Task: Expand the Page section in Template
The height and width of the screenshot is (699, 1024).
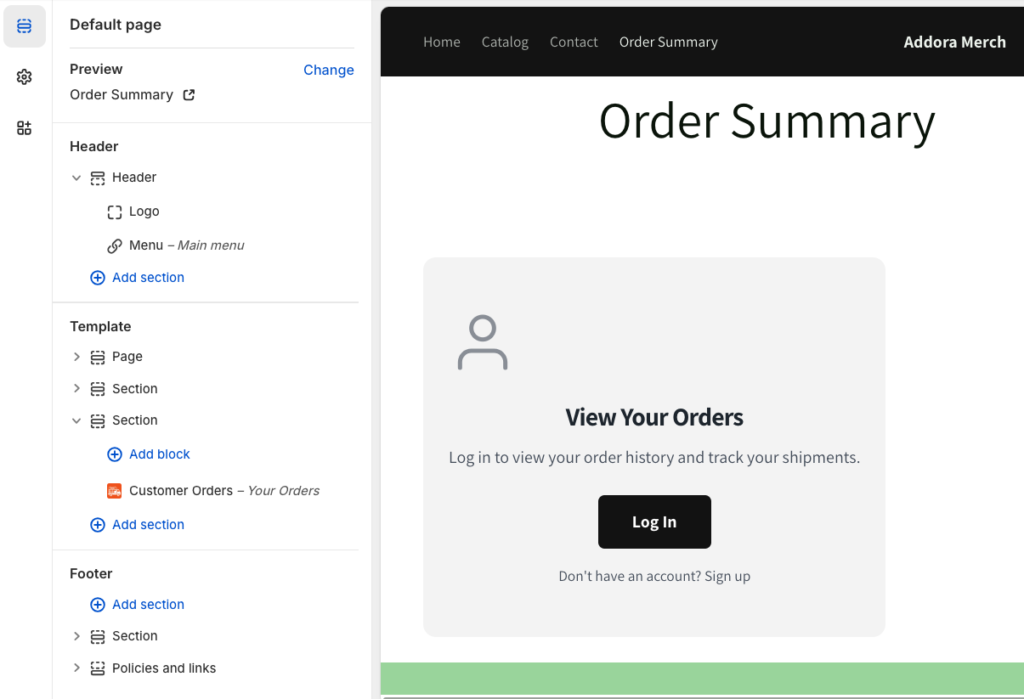Action: click(x=77, y=357)
